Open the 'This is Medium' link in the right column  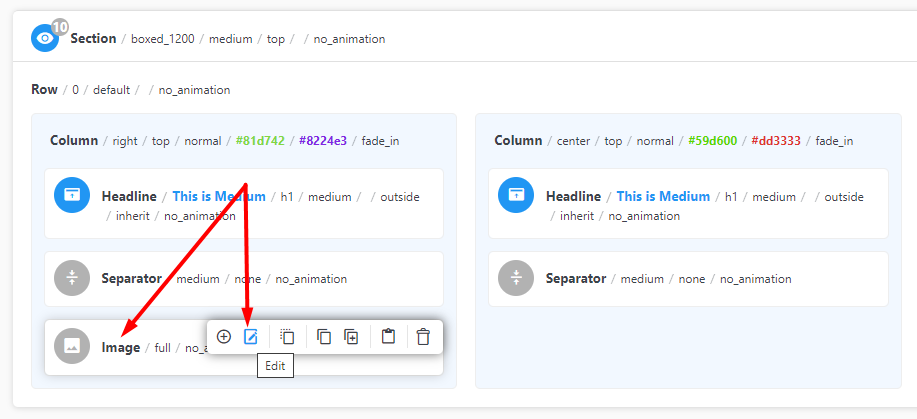tap(663, 197)
